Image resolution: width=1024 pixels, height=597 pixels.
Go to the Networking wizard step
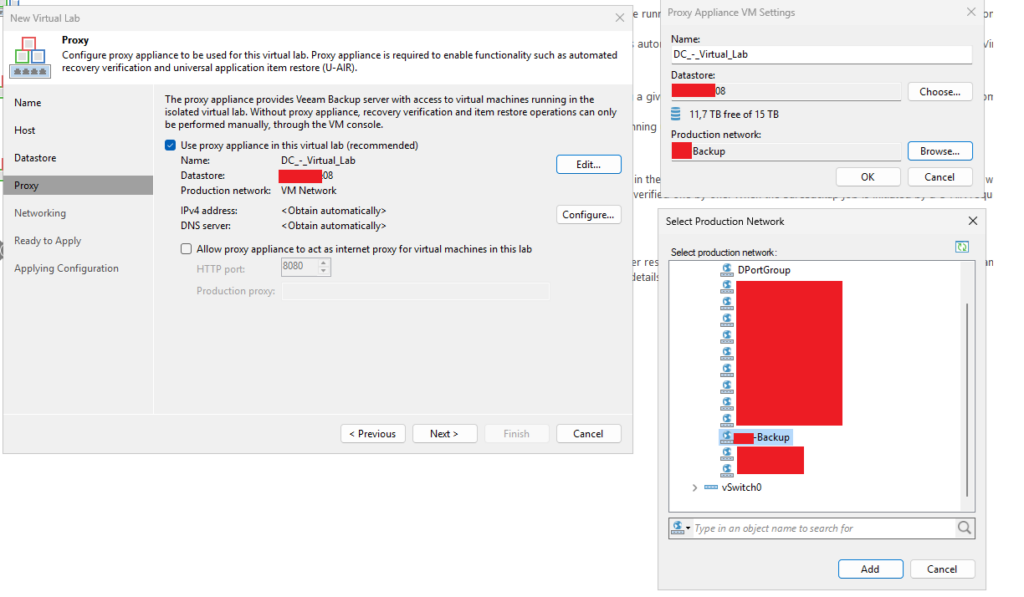(40, 213)
